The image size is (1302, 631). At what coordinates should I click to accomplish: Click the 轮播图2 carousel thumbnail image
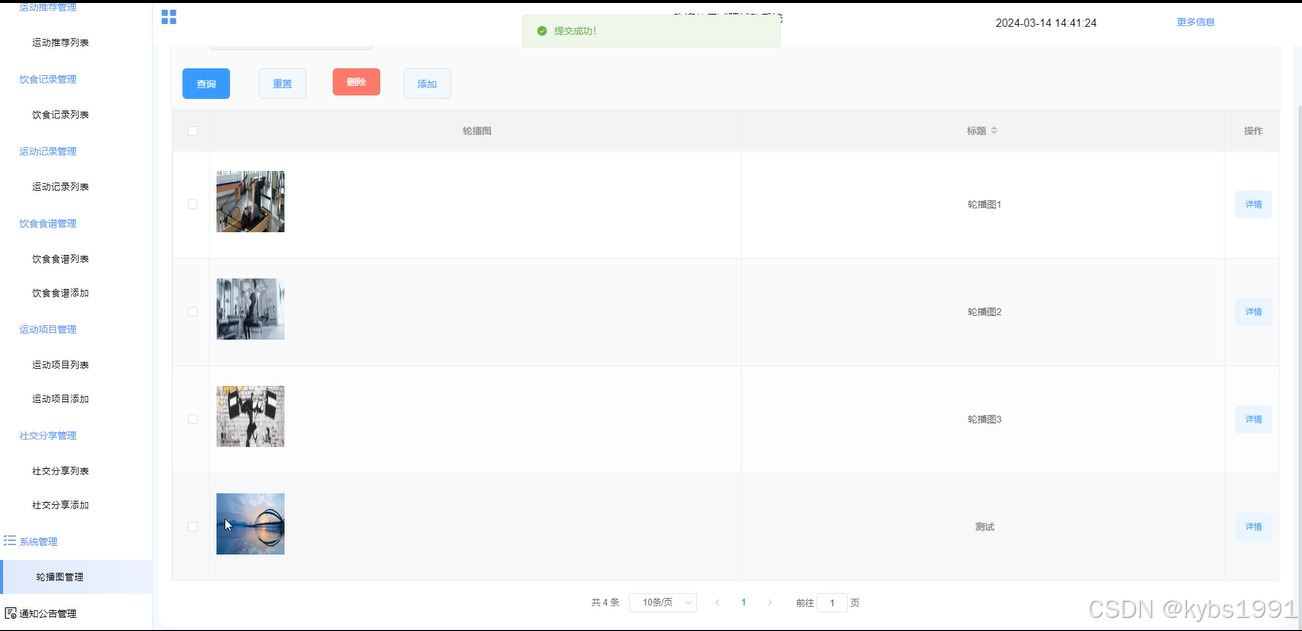[250, 309]
